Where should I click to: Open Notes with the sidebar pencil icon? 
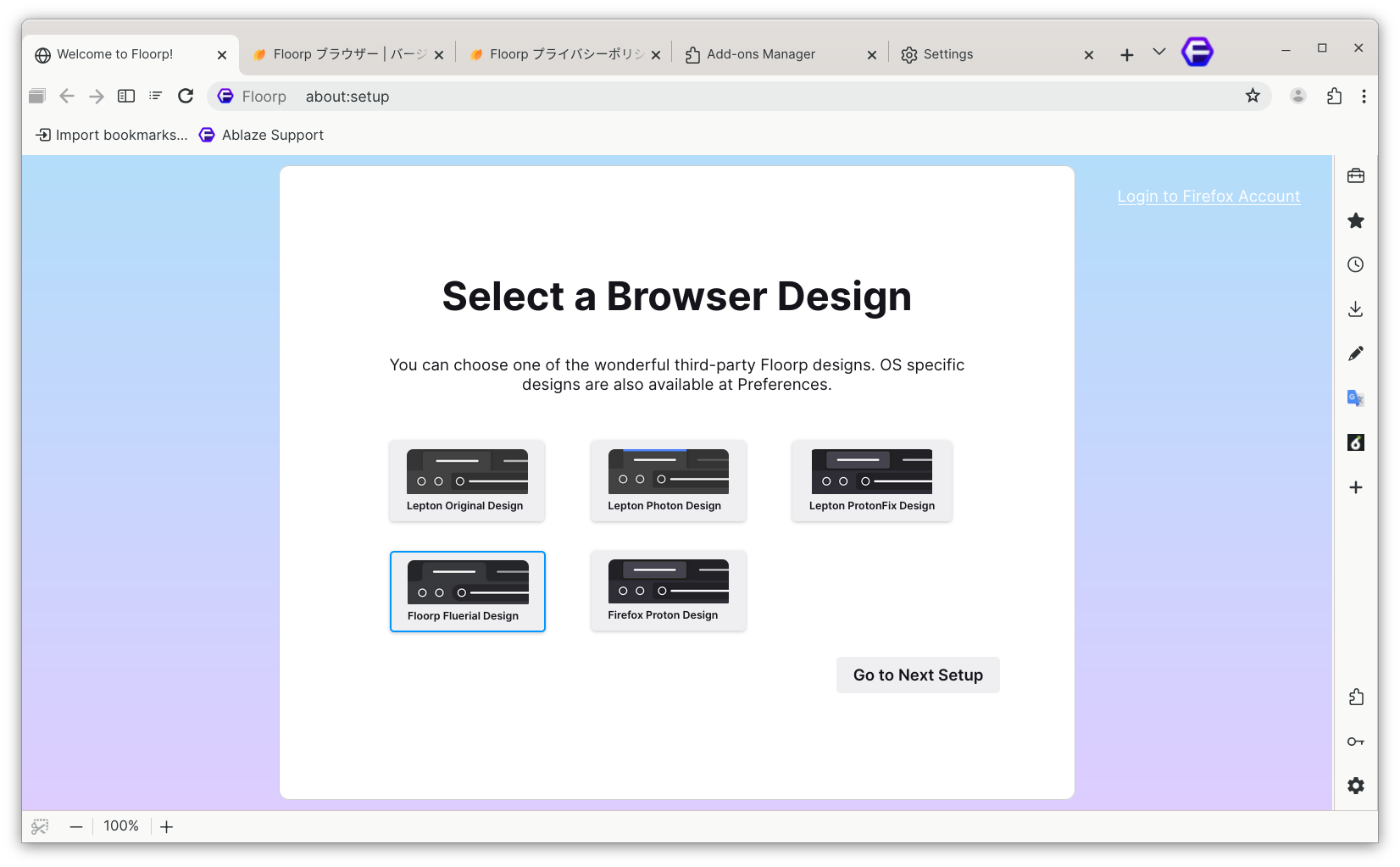(x=1356, y=353)
